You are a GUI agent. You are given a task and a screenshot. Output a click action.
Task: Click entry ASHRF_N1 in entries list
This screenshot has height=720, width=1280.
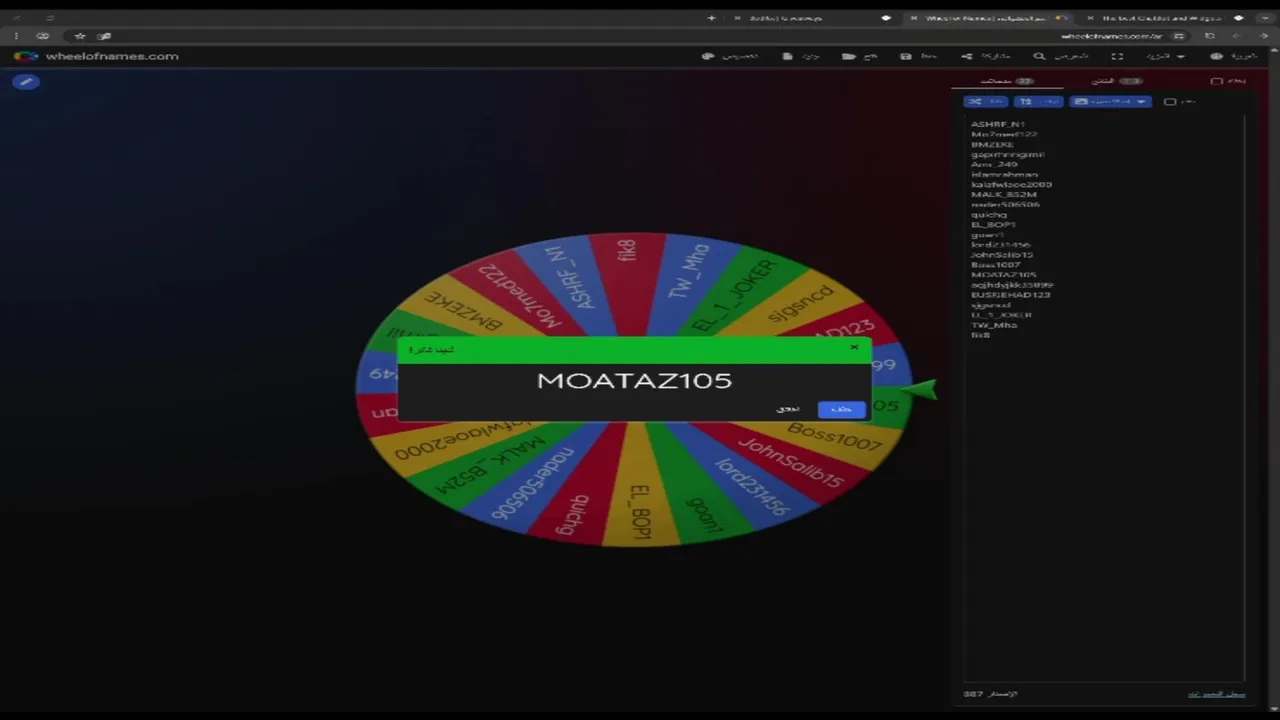tap(997, 124)
